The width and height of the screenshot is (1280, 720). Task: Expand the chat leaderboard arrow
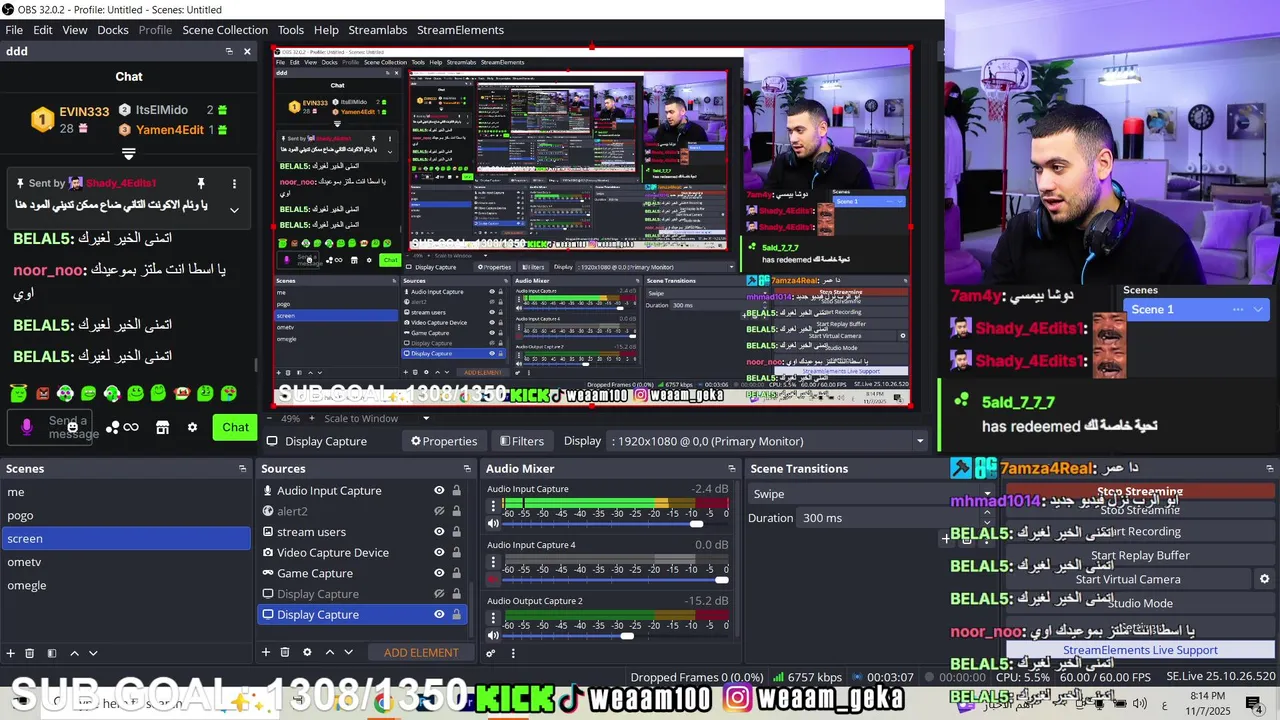pos(129,154)
